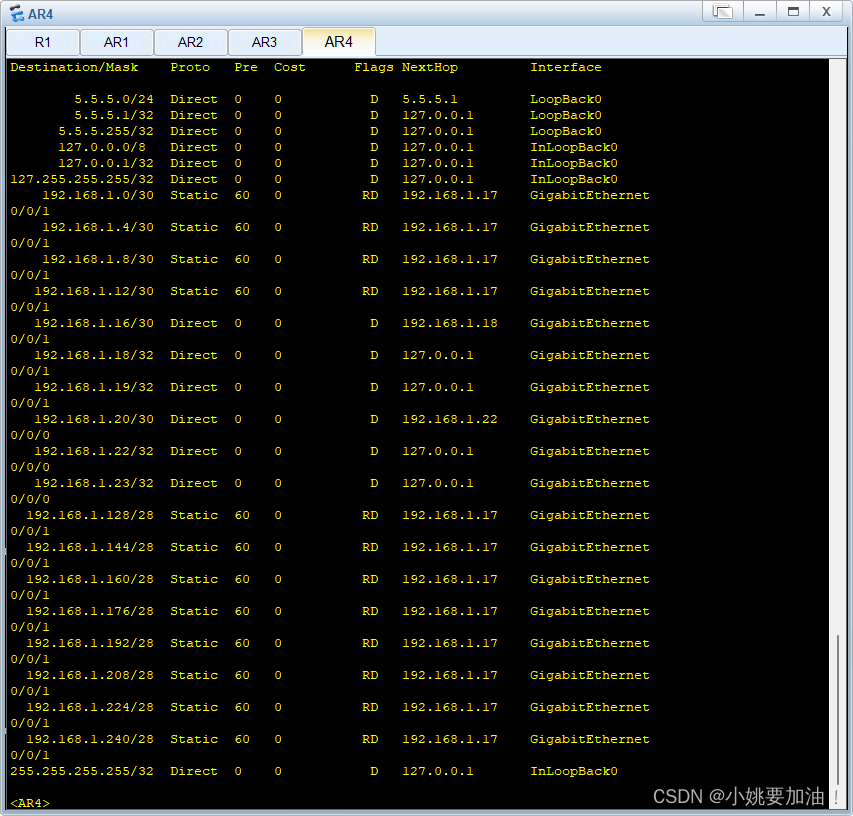Click destination 192.168.1.4/30
Viewport: 853px width, 816px height.
pyautogui.click(x=98, y=227)
